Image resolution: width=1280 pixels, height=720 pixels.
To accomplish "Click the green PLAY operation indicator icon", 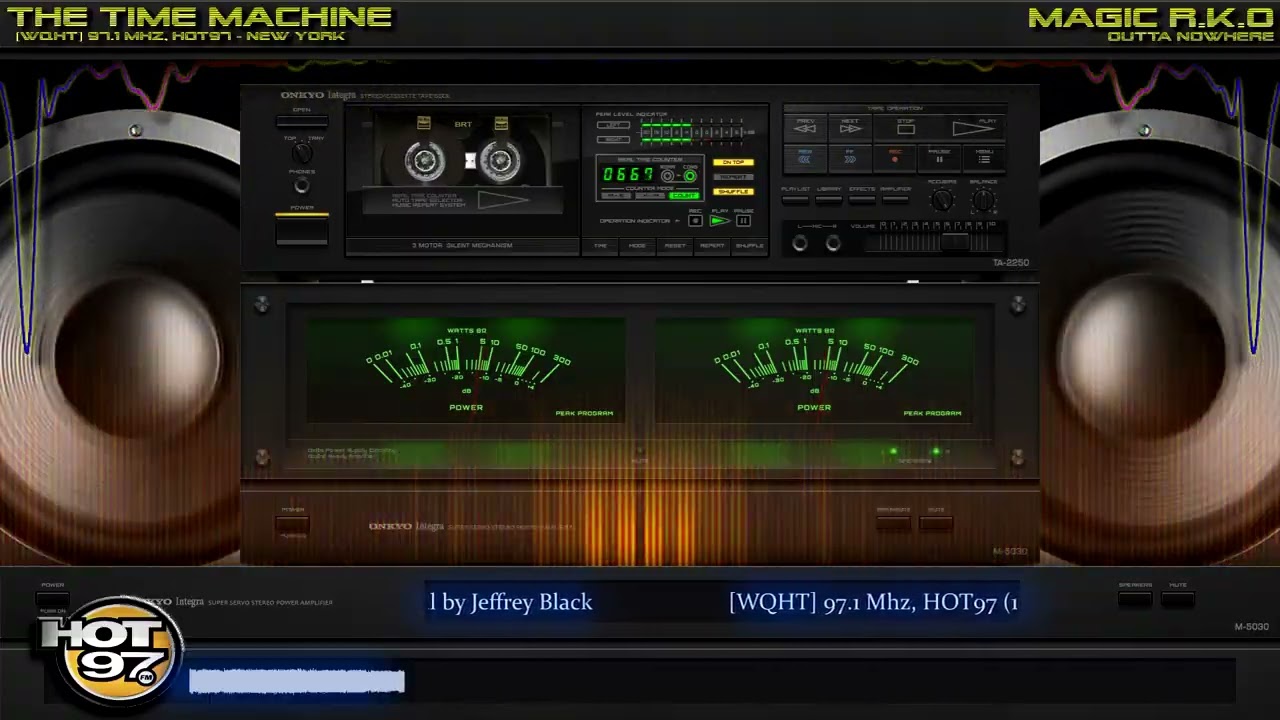I will tap(719, 221).
